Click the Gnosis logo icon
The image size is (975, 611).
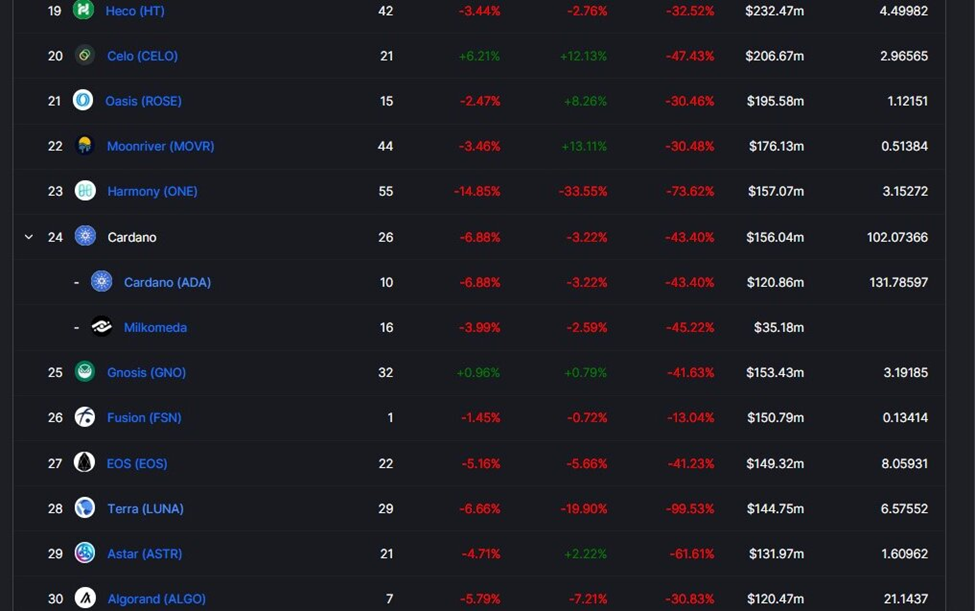(x=85, y=372)
